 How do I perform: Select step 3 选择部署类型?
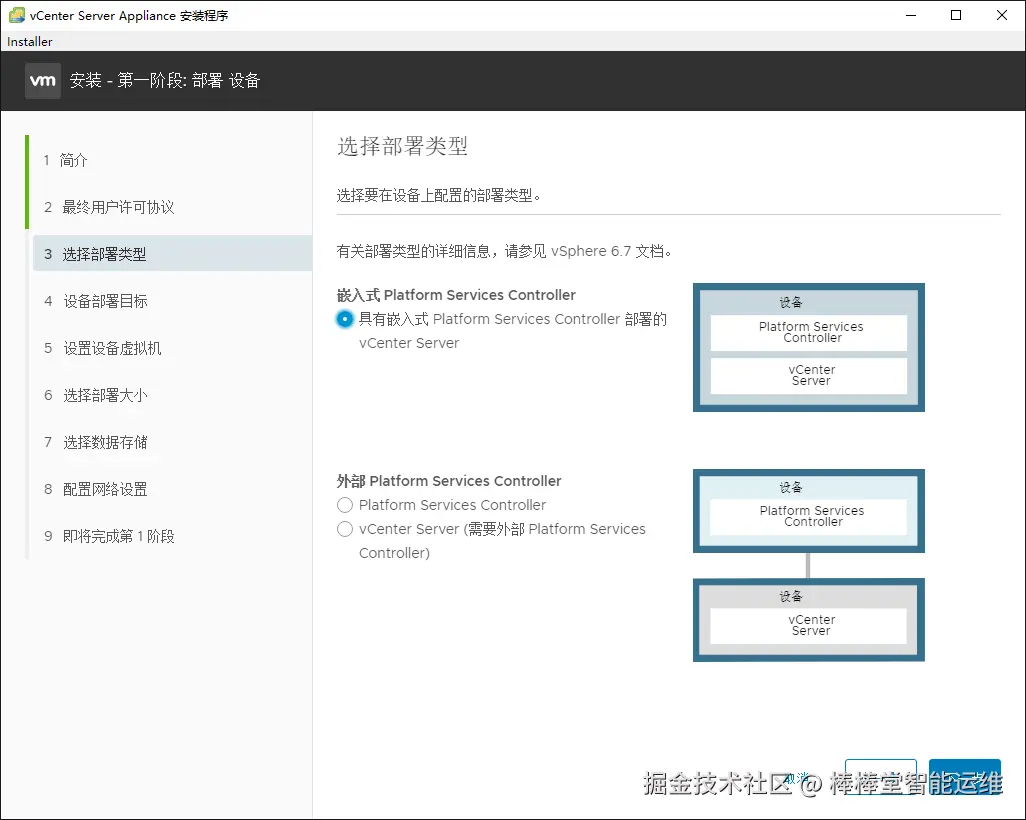(172, 253)
